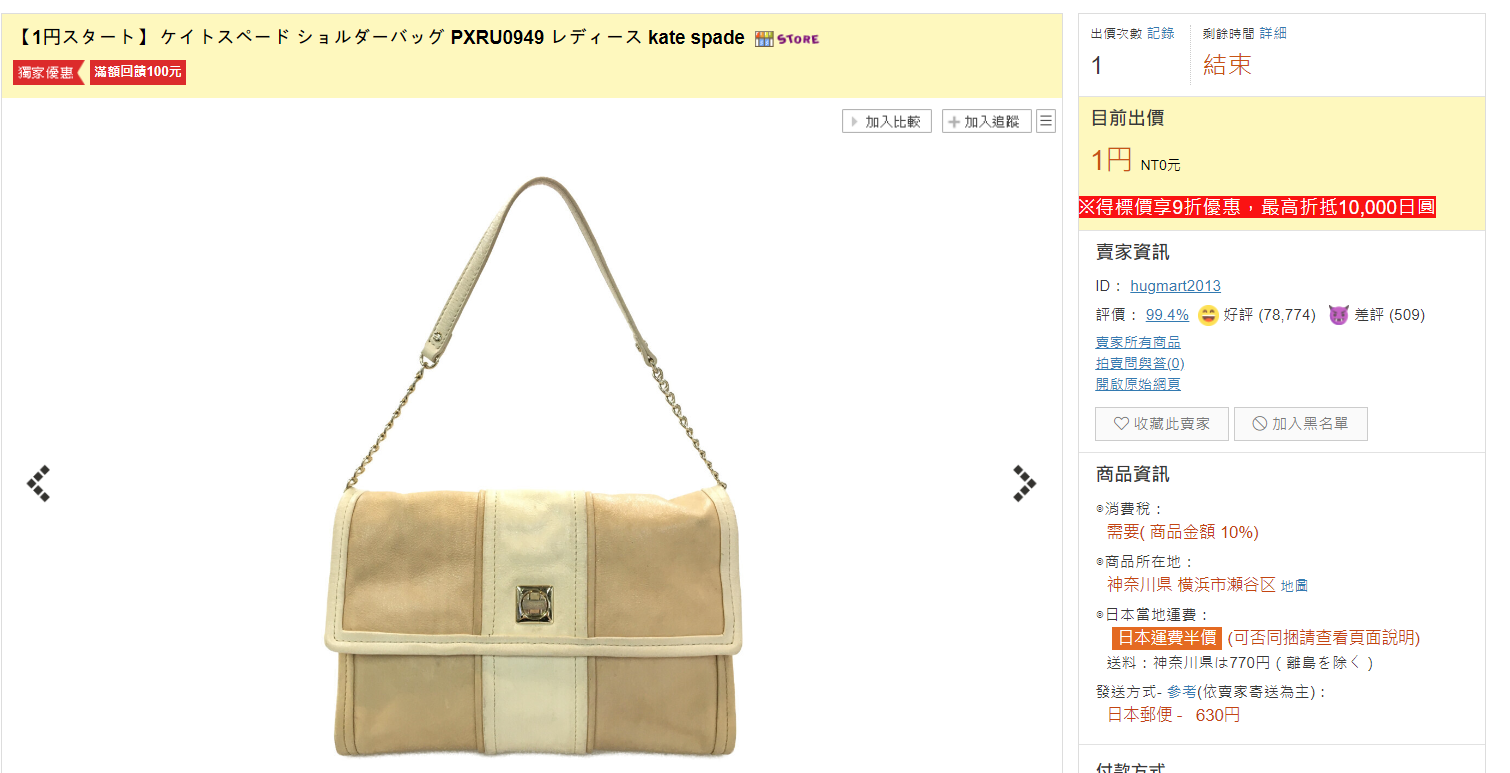The image size is (1510, 773).
Task: Open the list menu icon beside 加入追蹤
Action: 1046,121
